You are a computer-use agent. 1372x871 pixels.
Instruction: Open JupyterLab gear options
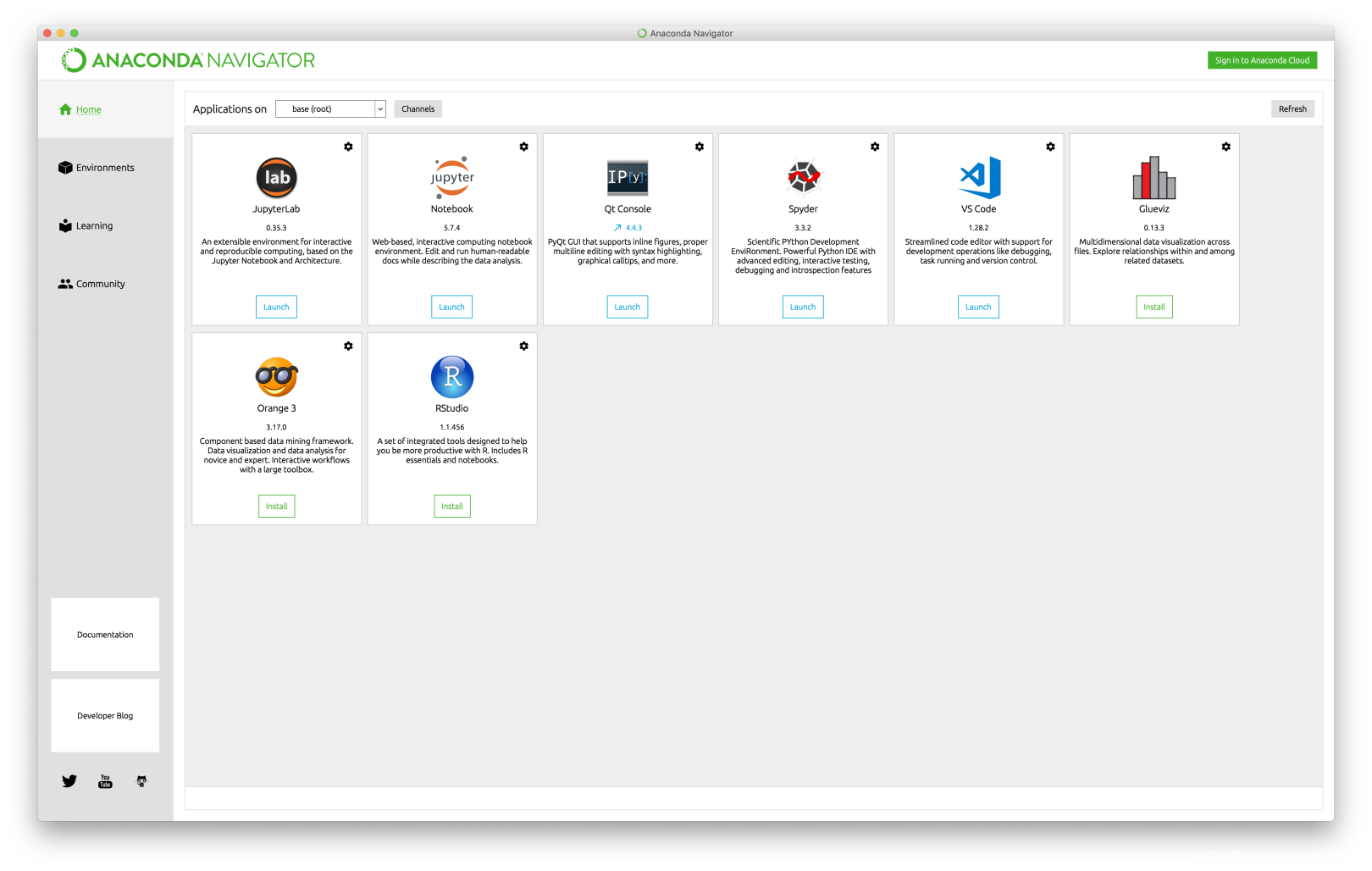click(348, 147)
